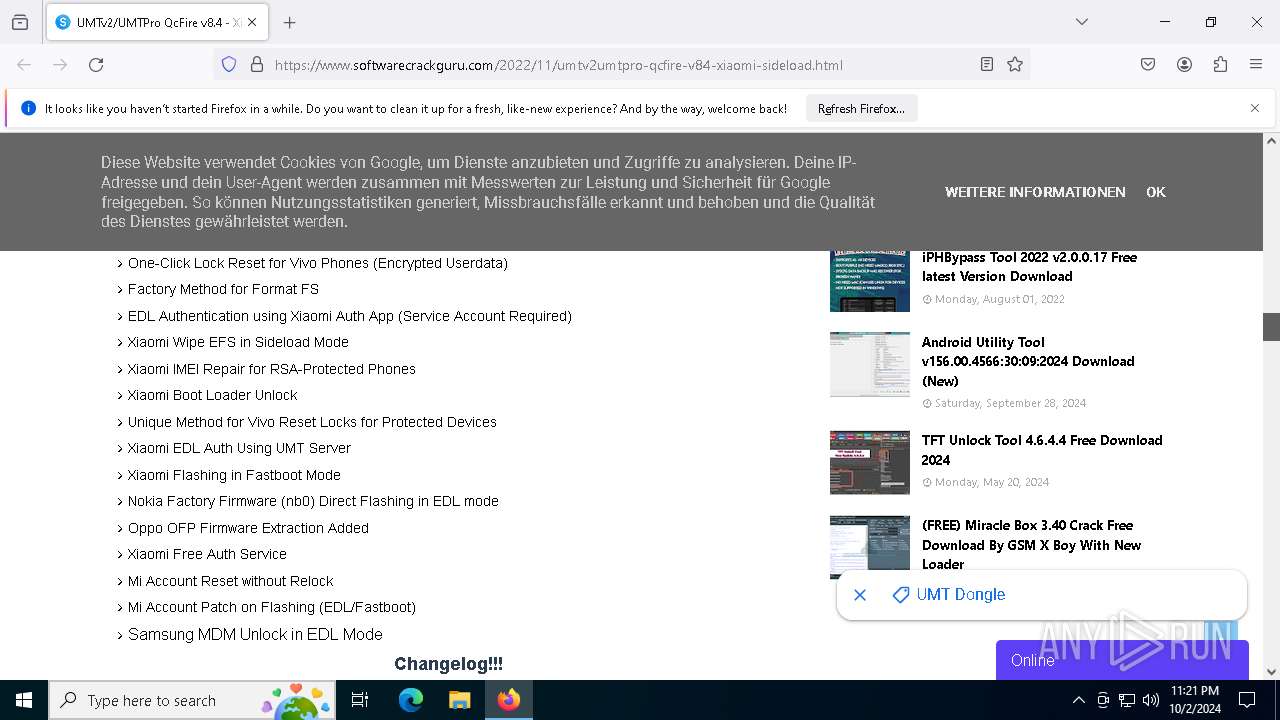Select the text 'Samsung MDM Unlock in EDL Mode'
This screenshot has width=1280, height=720.
pyautogui.click(x=255, y=634)
